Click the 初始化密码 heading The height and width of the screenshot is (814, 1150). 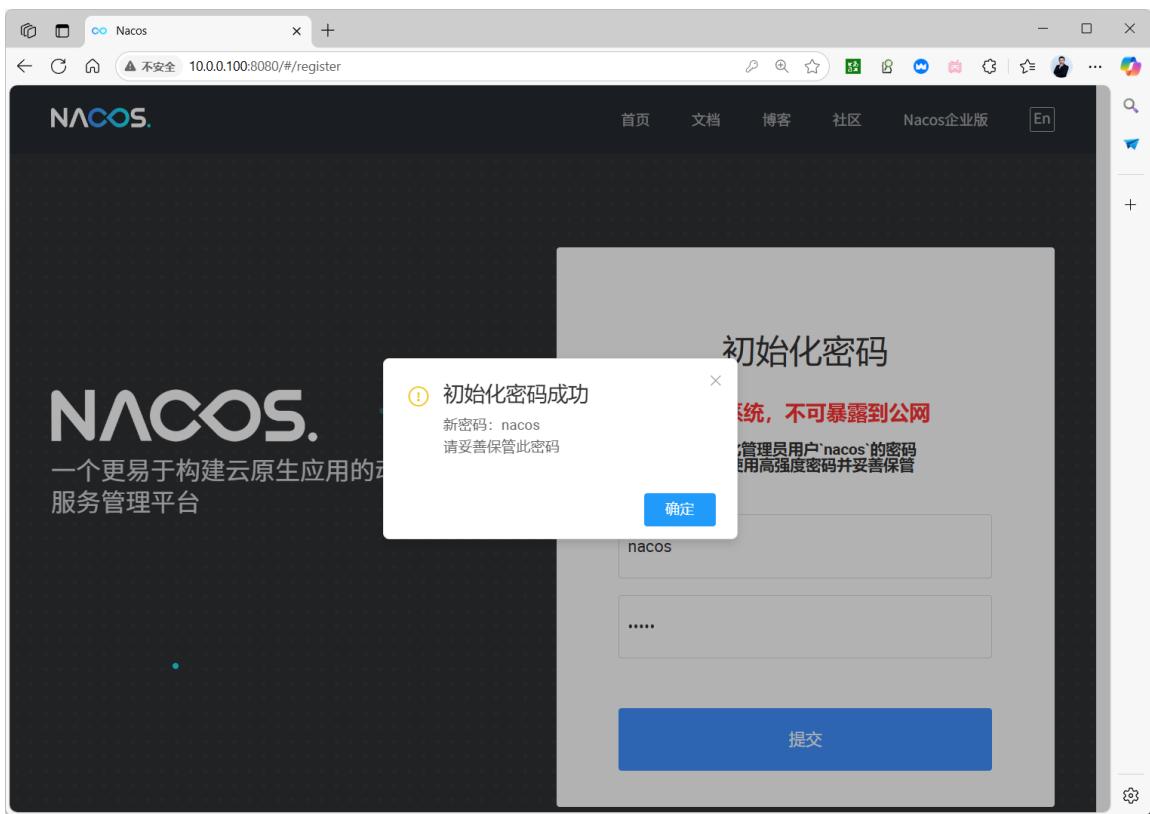coord(805,351)
